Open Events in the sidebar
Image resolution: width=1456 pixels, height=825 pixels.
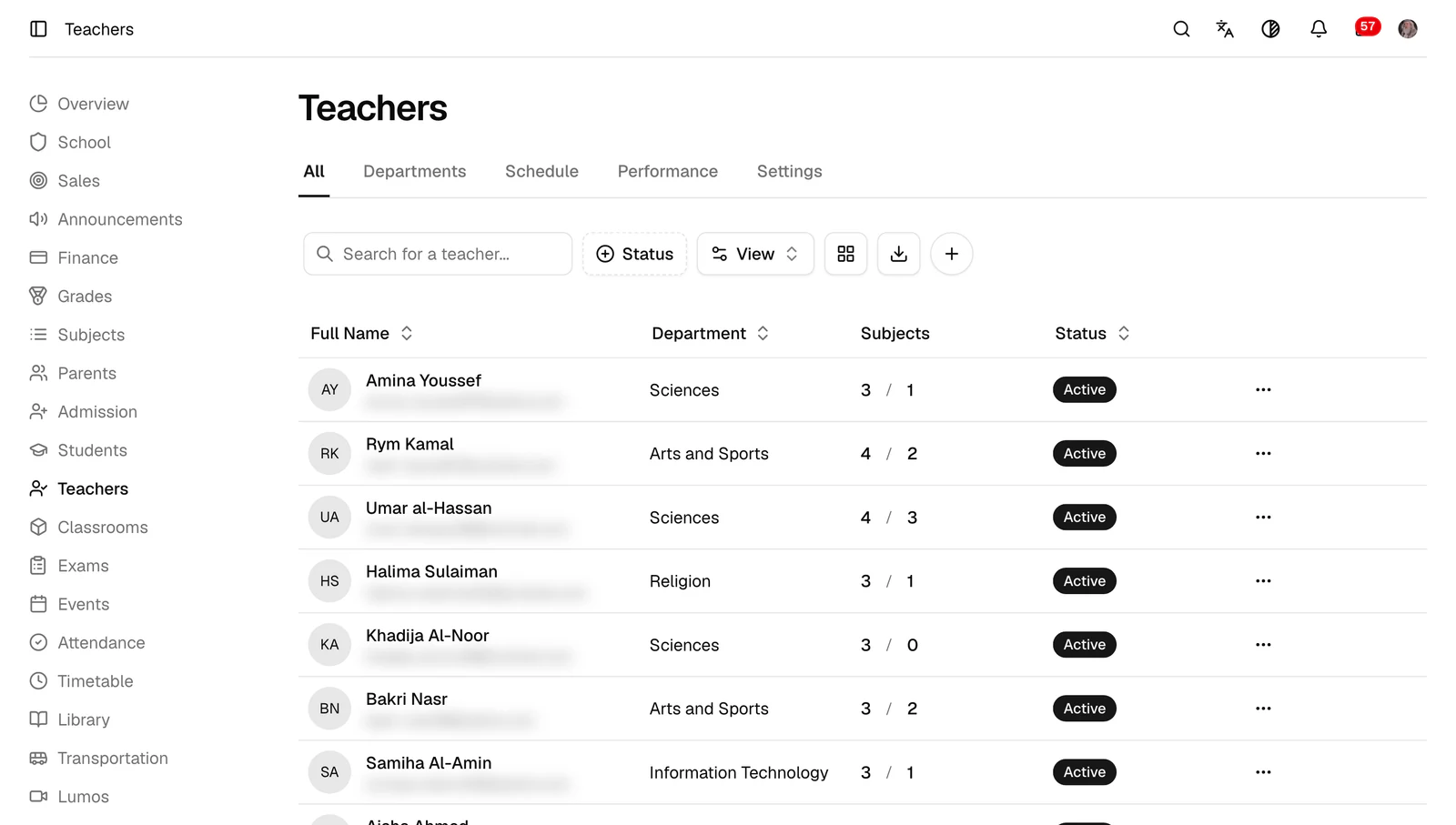click(x=69, y=604)
